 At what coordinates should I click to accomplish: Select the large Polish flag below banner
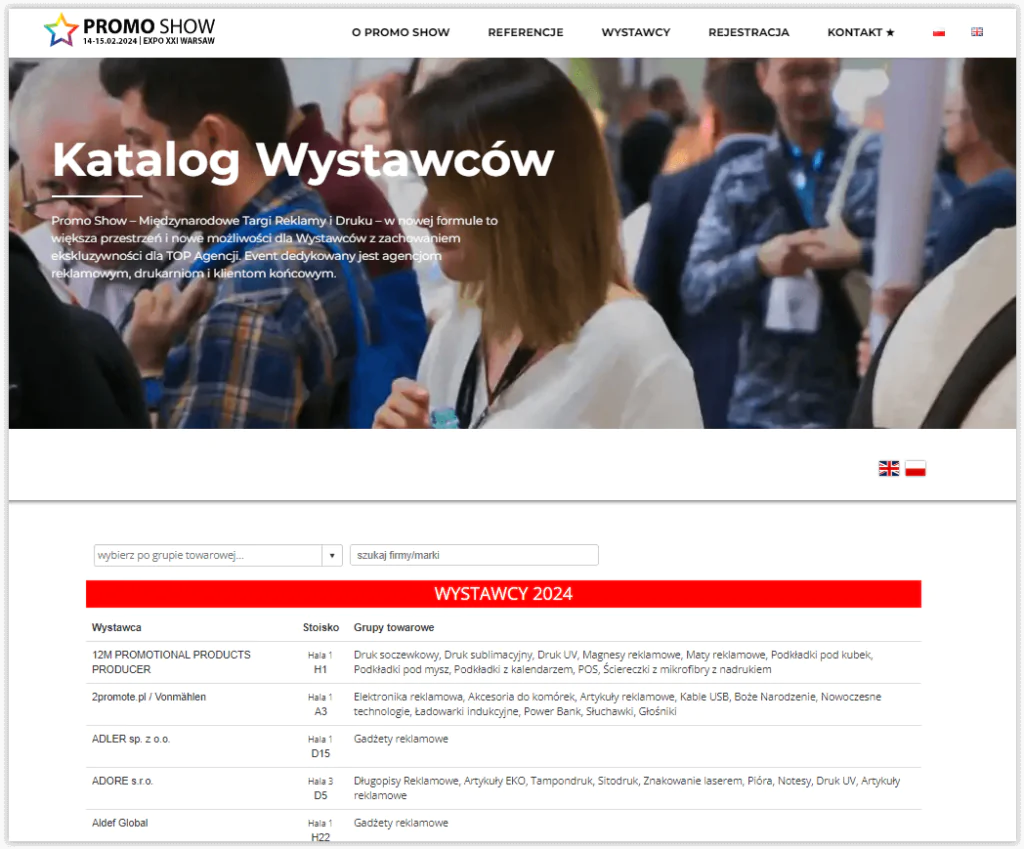916,468
